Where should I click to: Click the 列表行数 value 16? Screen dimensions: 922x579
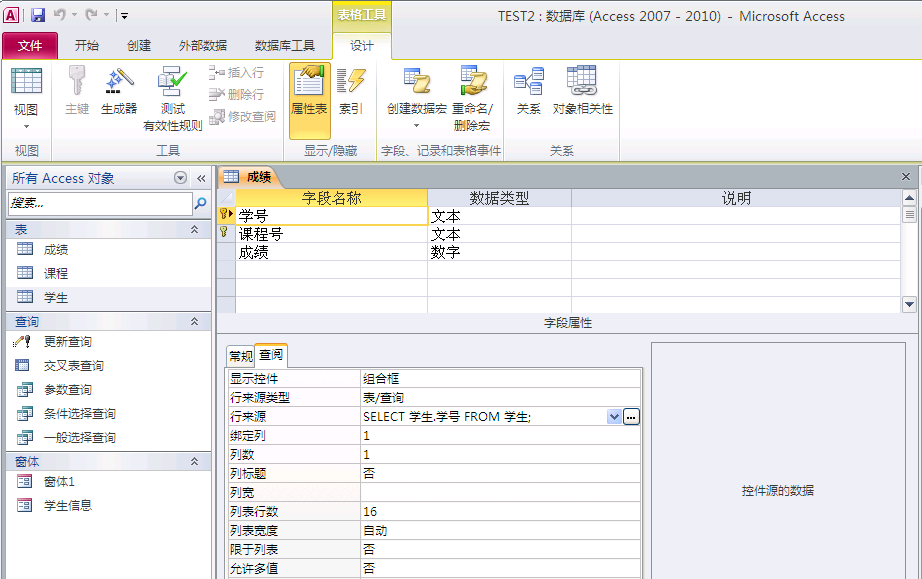click(500, 511)
